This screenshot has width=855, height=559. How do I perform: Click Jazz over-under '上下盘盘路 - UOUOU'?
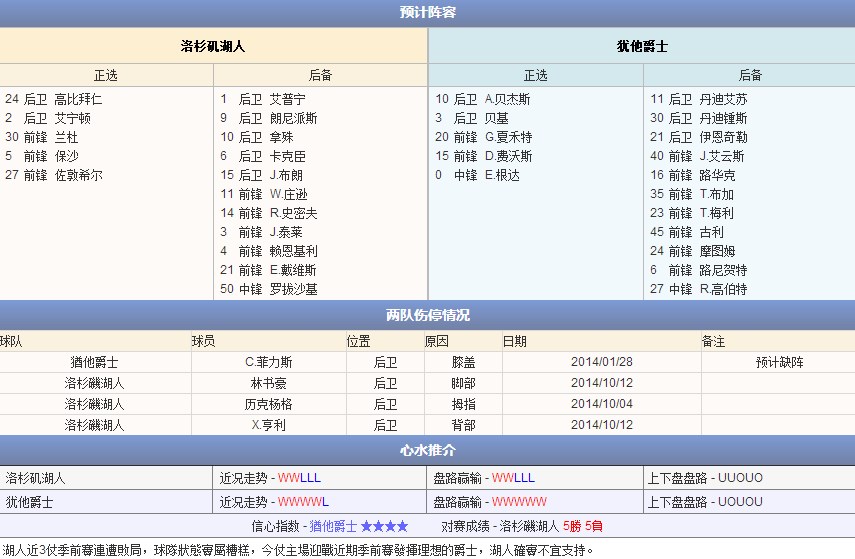pyautogui.click(x=705, y=502)
